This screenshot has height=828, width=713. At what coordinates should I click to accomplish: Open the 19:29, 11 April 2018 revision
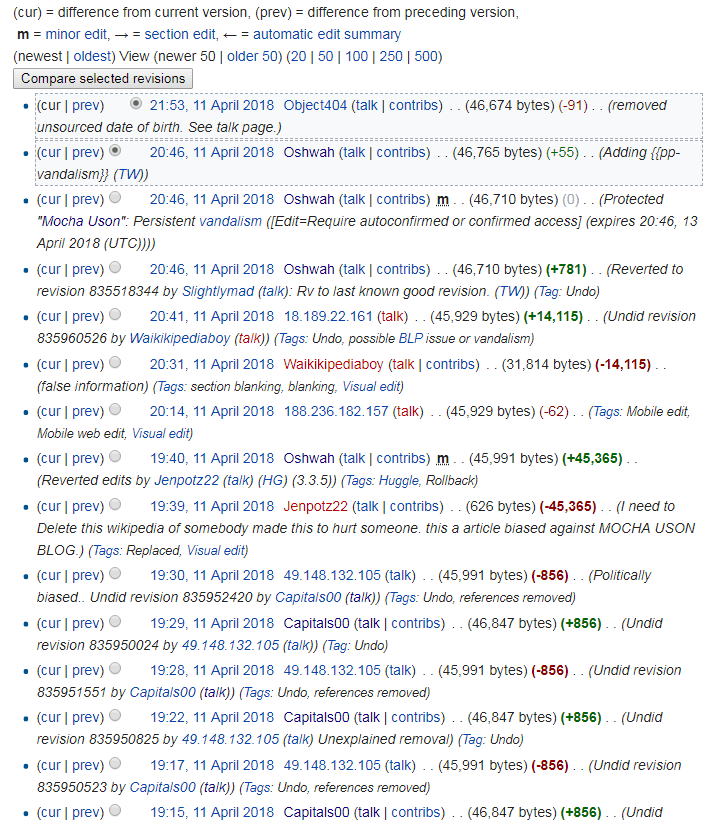coord(212,624)
